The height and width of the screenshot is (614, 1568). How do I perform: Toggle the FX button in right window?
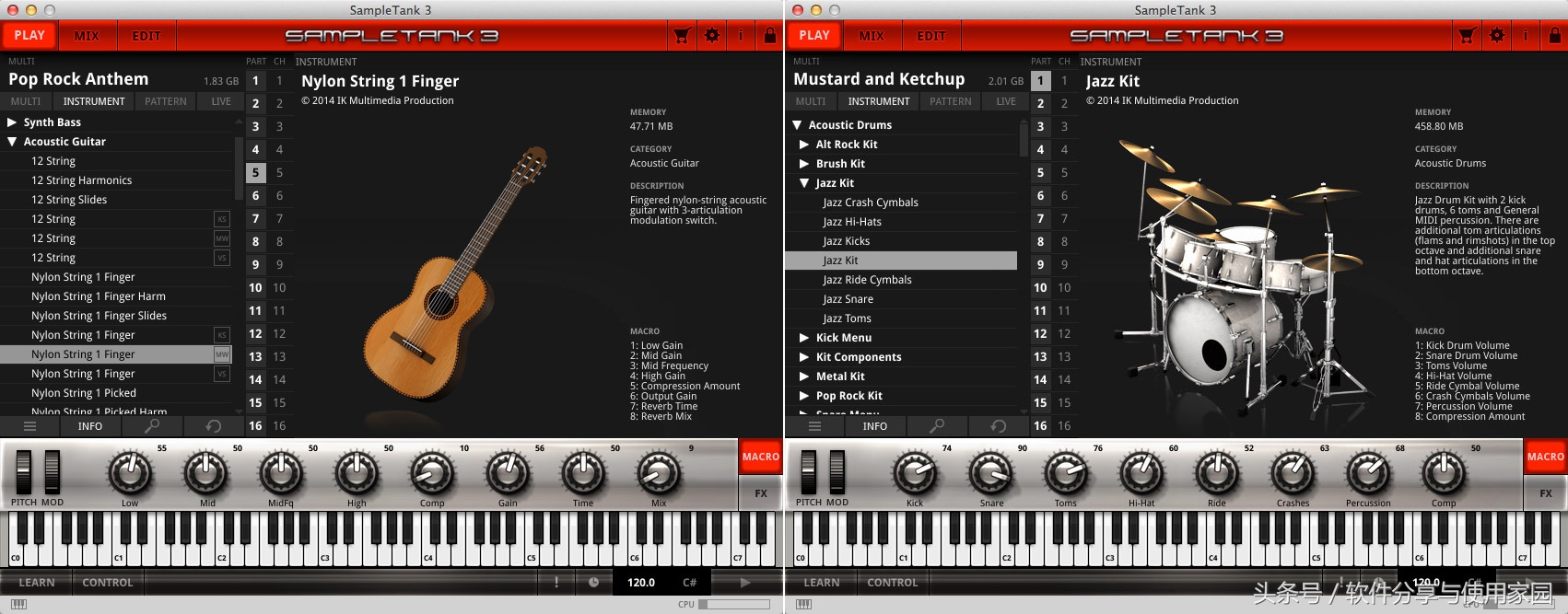pos(1546,493)
